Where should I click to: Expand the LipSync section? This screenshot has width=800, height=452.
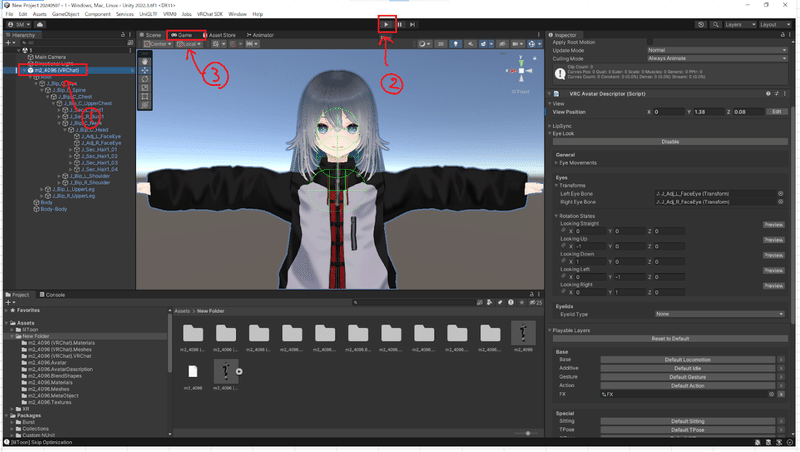tap(551, 126)
